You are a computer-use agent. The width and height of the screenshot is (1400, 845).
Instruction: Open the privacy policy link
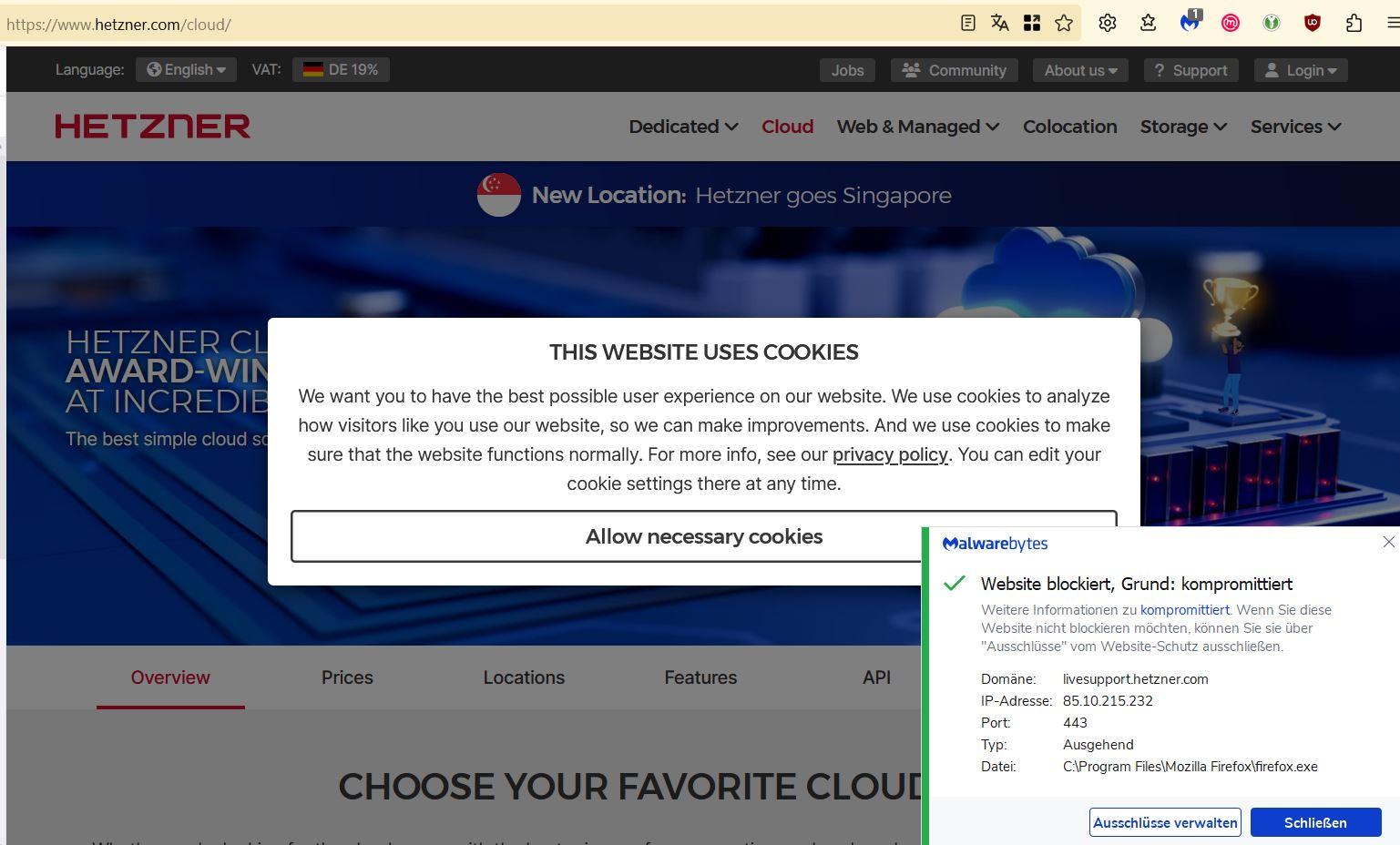(890, 454)
